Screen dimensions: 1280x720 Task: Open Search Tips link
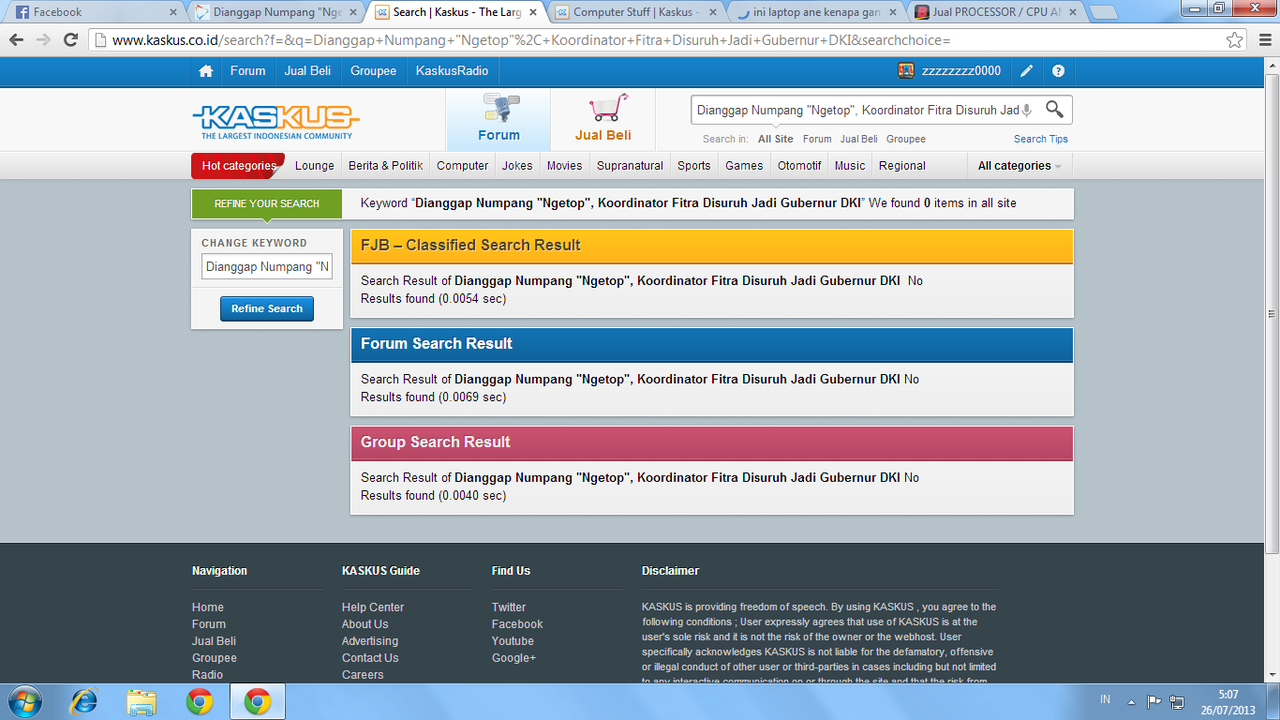coord(1041,139)
